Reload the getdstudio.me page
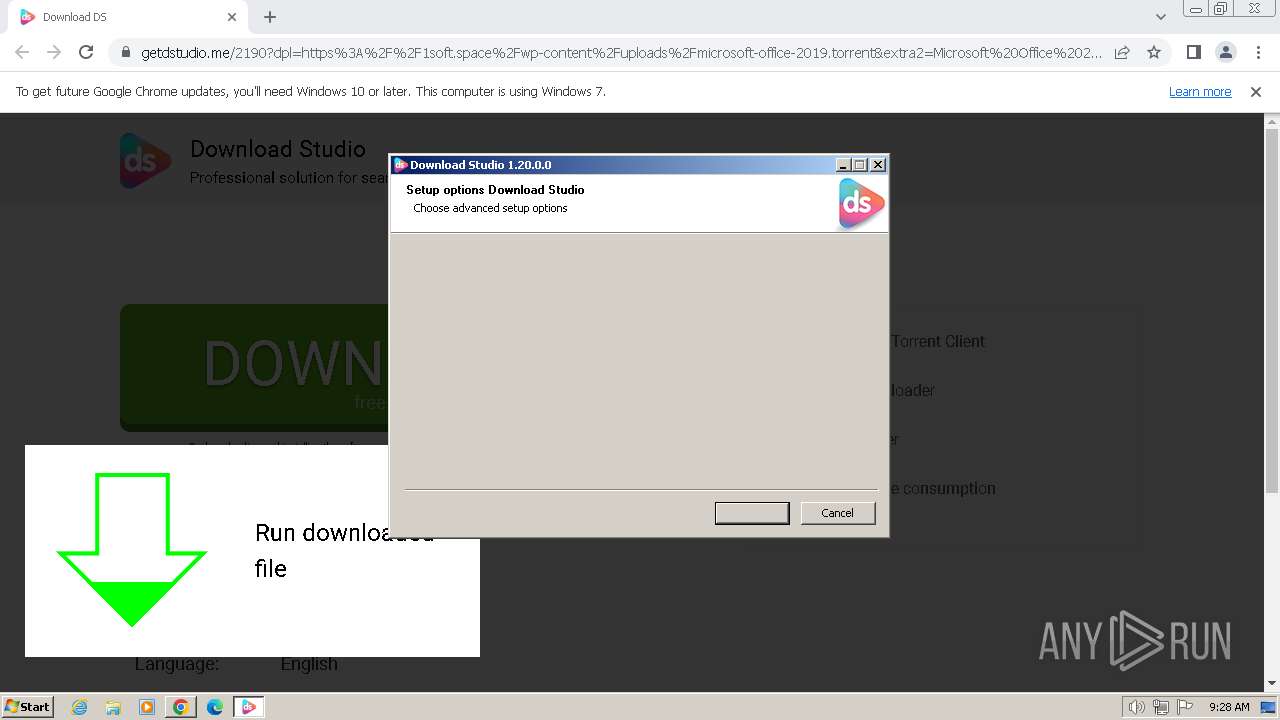1280x720 pixels. pyautogui.click(x=86, y=52)
